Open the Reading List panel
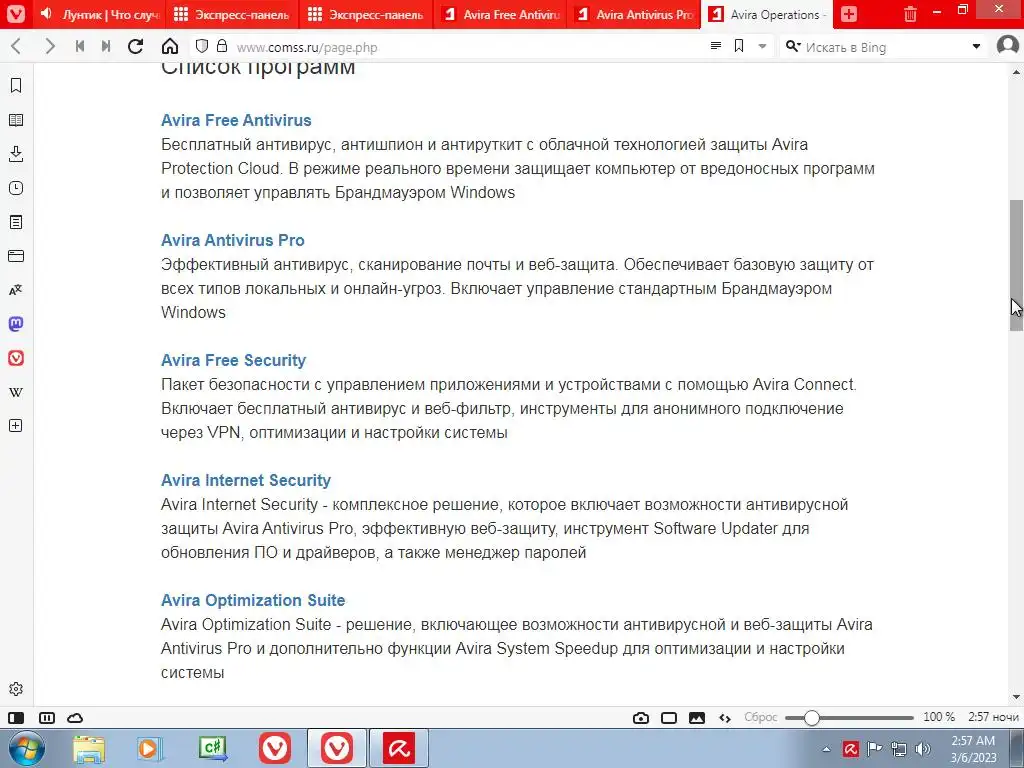The width and height of the screenshot is (1024, 768). coord(16,120)
